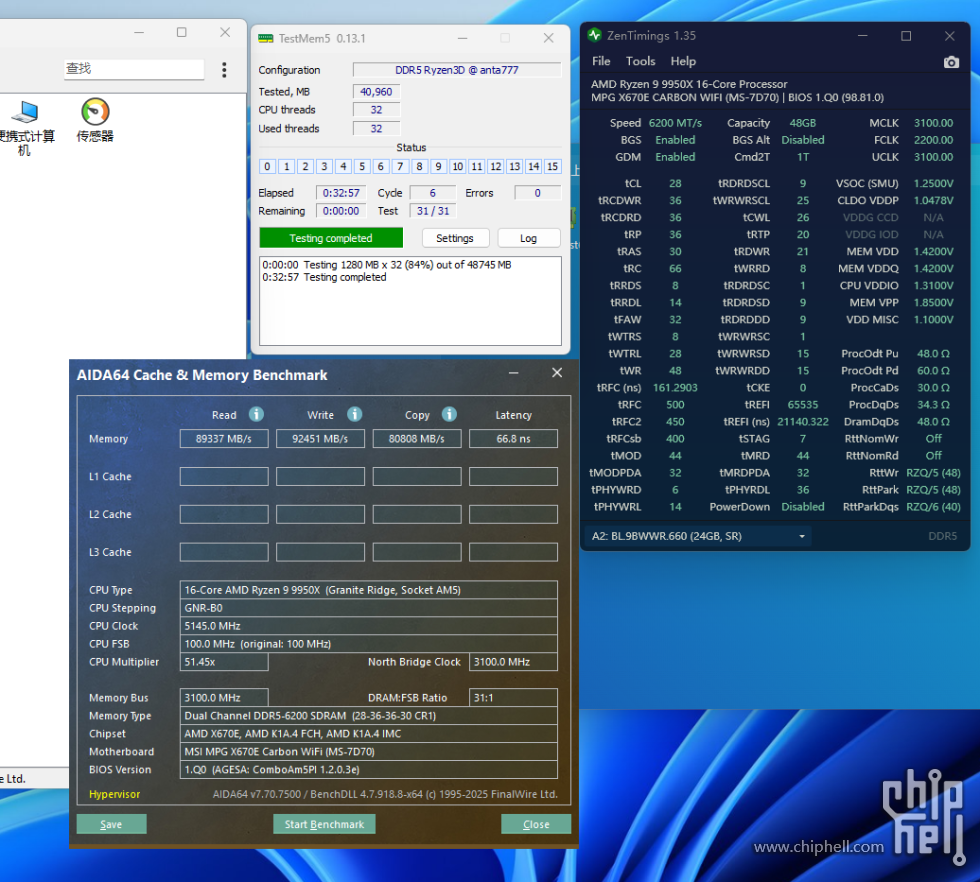This screenshot has height=882, width=980.
Task: Click ZenTimings FCLK value 2200.00
Action: (x=933, y=140)
